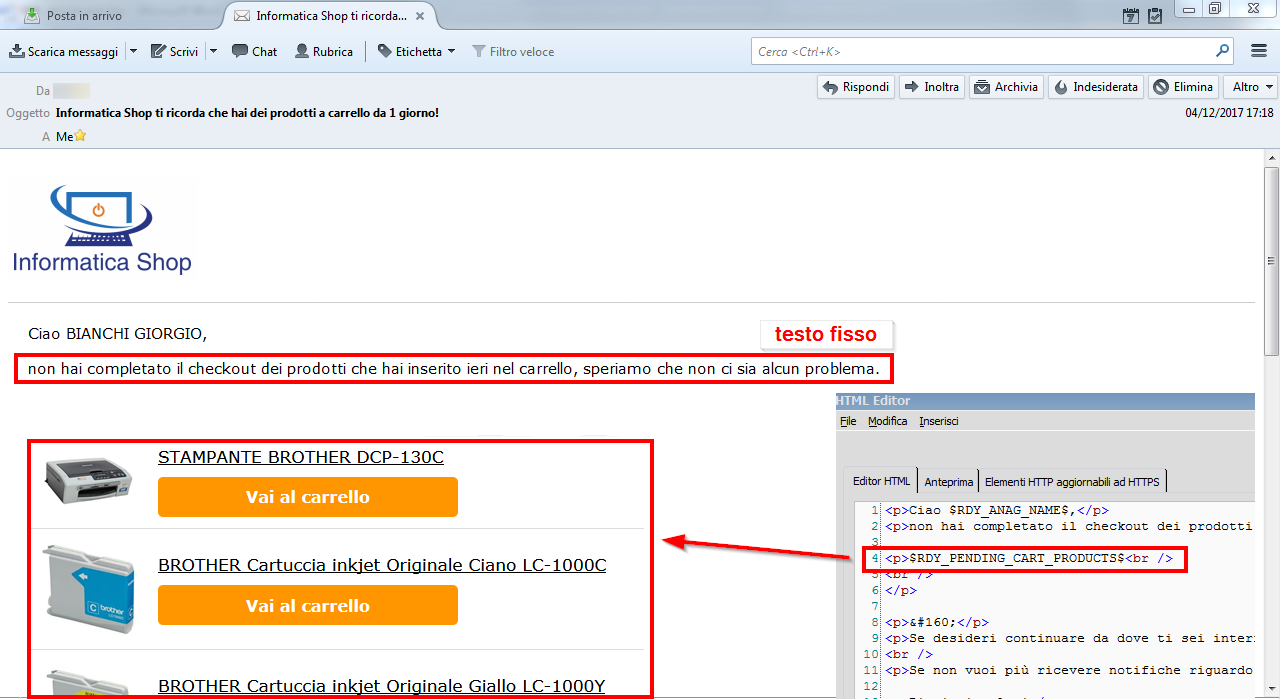Open BROTHER Cartuccia Giallo LC-1000Y link
Image resolution: width=1280 pixels, height=699 pixels.
pyautogui.click(x=382, y=686)
